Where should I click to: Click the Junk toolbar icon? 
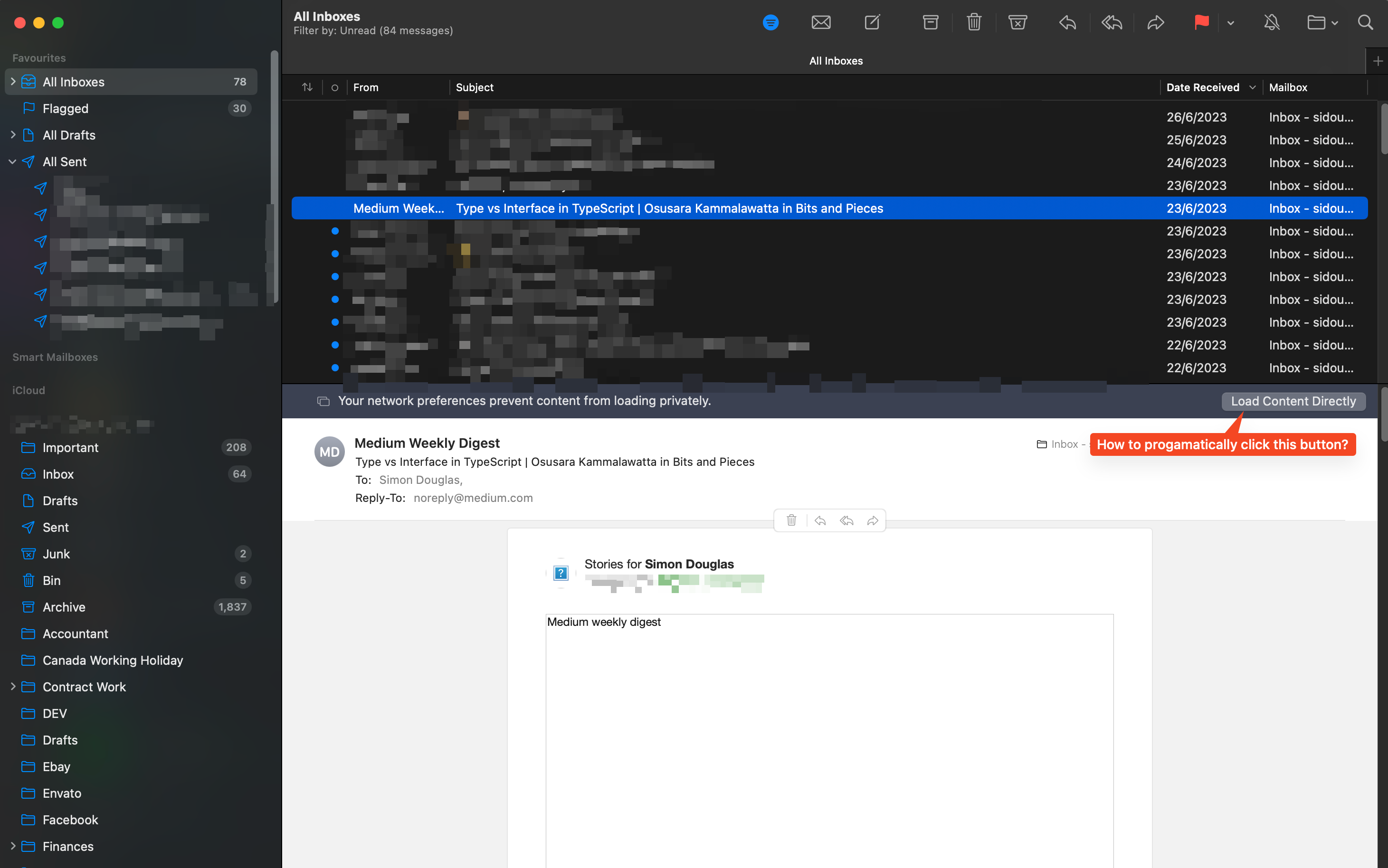coord(1017,23)
